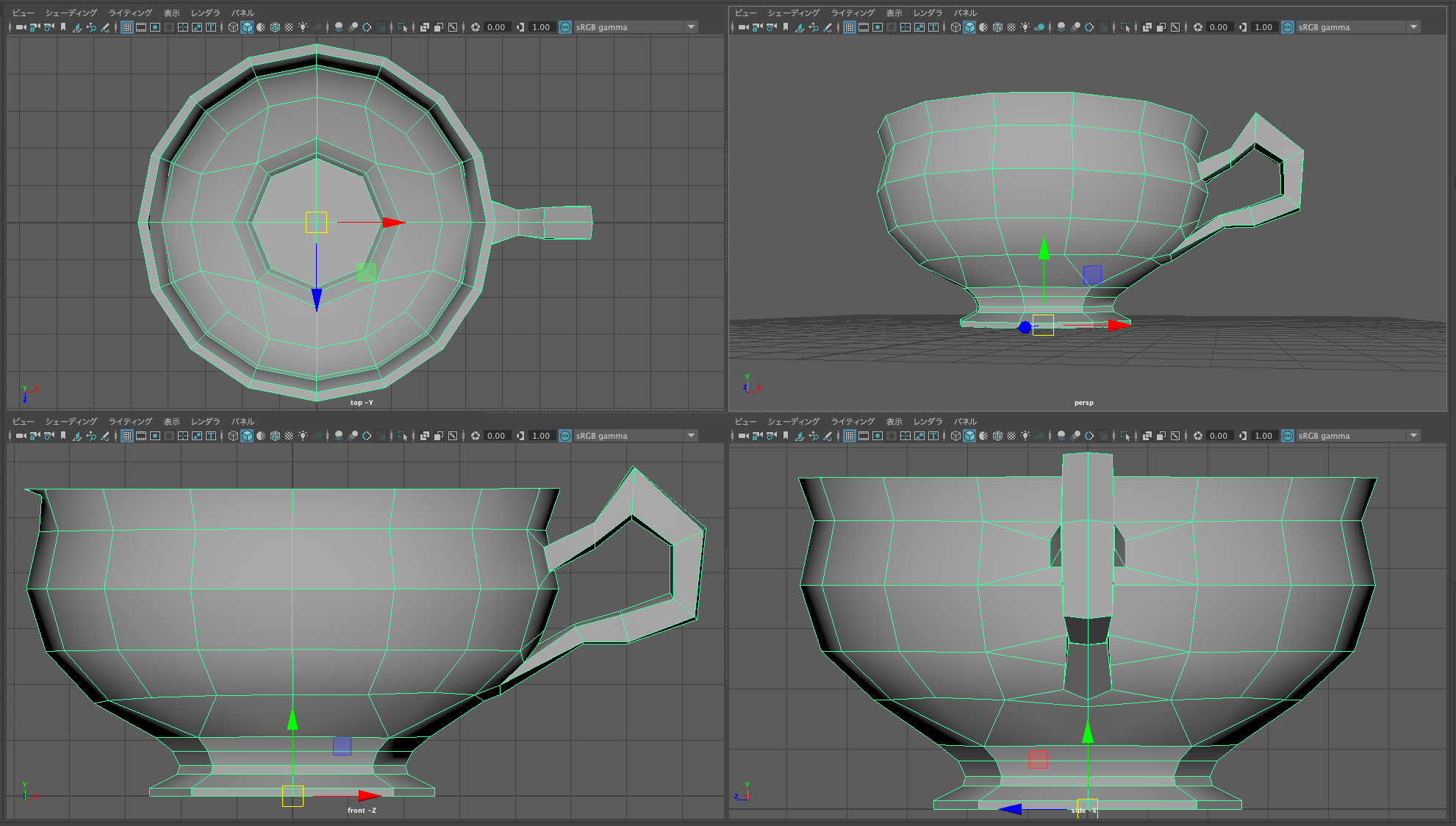Screen dimensions: 1456x826
Task: Click the bookmarks icon in top viewport toolbar
Action: [63, 27]
